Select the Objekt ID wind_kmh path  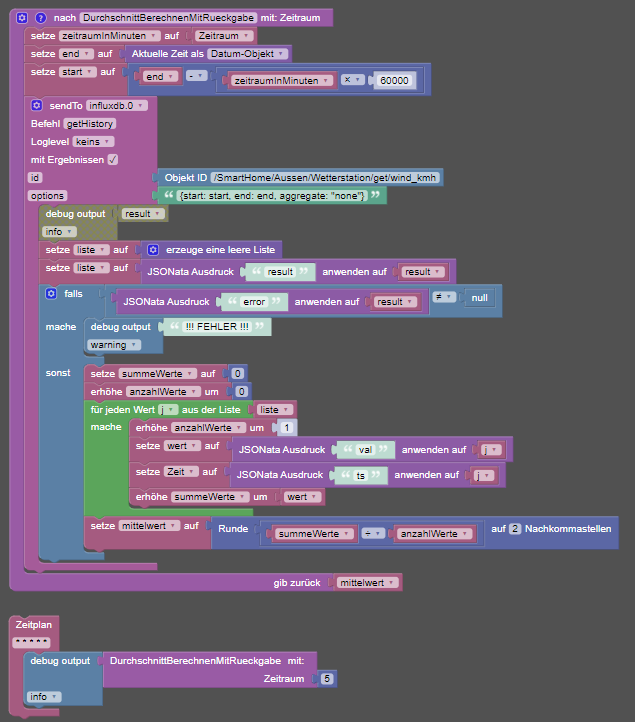(326, 177)
